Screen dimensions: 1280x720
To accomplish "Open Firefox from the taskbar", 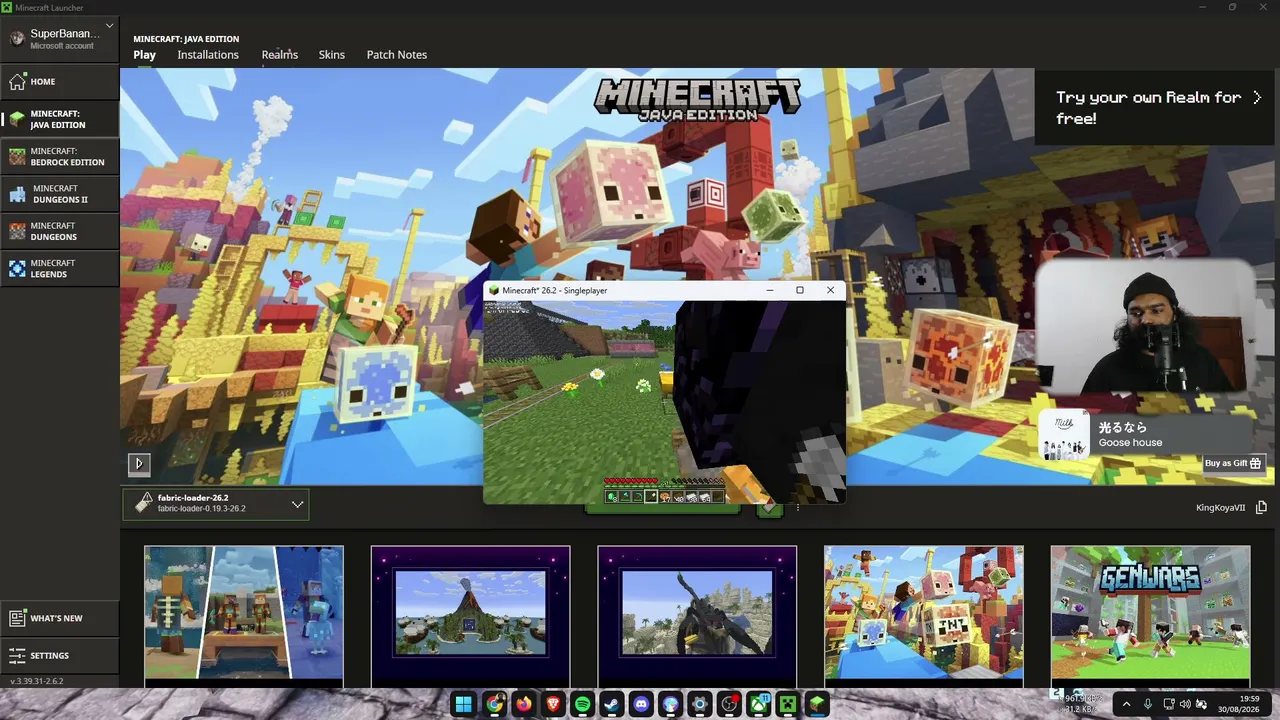I will [524, 704].
